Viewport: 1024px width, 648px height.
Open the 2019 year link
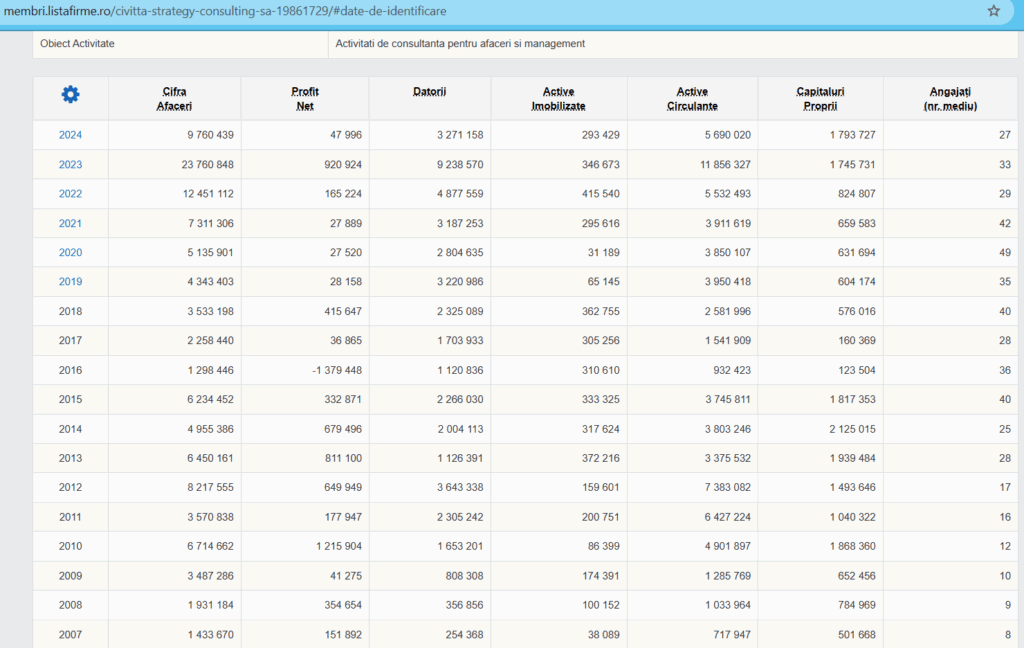(x=71, y=282)
